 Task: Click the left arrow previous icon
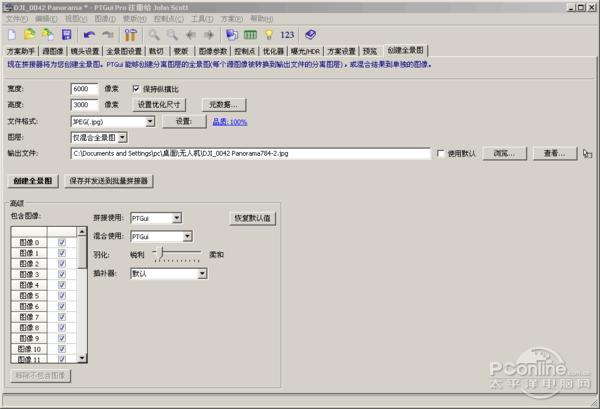coord(191,35)
